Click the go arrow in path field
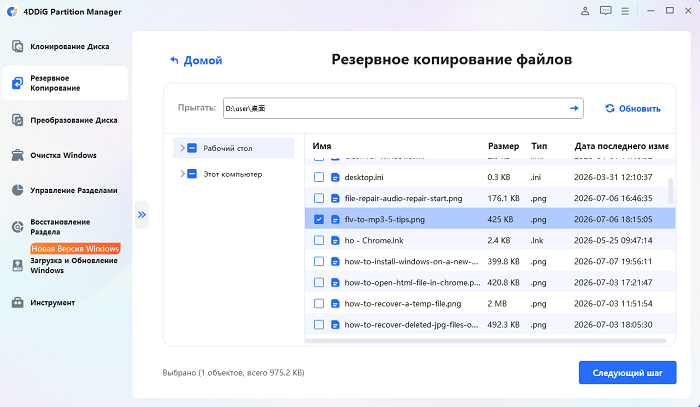700x407 pixels. coord(574,108)
